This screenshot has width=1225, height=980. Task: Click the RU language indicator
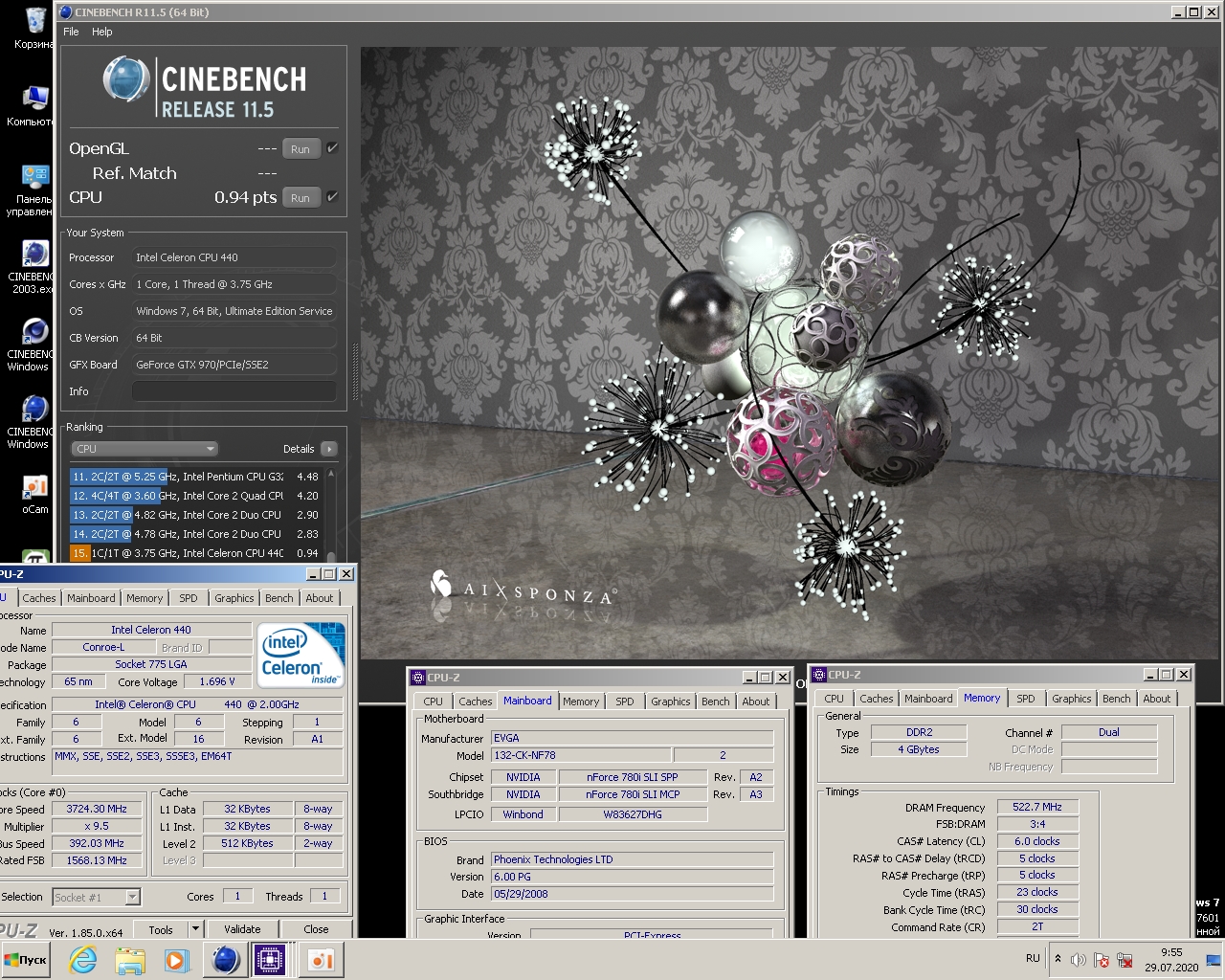point(1033,958)
